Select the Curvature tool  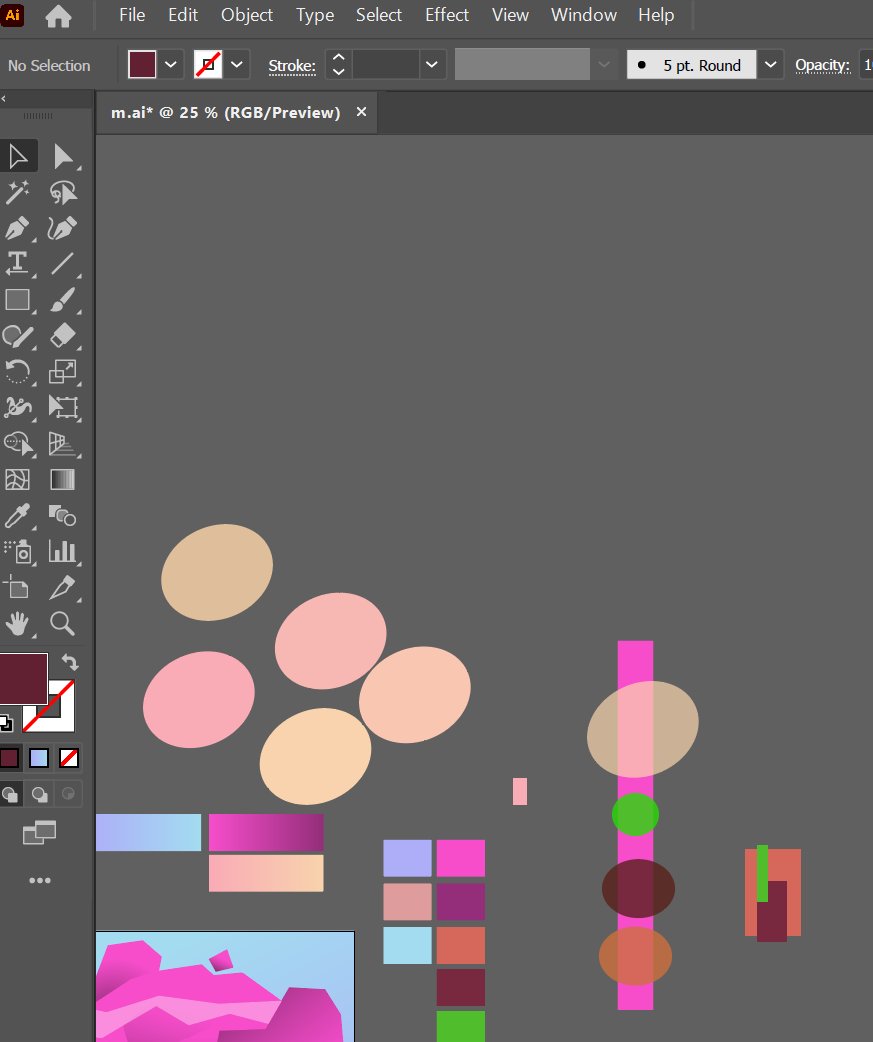tap(62, 229)
